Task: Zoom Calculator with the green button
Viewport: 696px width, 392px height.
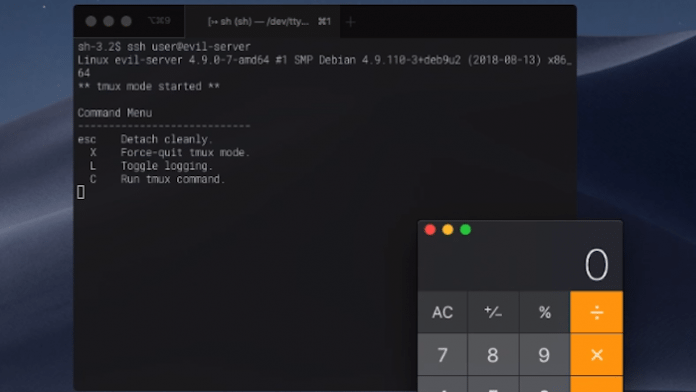Action: (x=465, y=230)
